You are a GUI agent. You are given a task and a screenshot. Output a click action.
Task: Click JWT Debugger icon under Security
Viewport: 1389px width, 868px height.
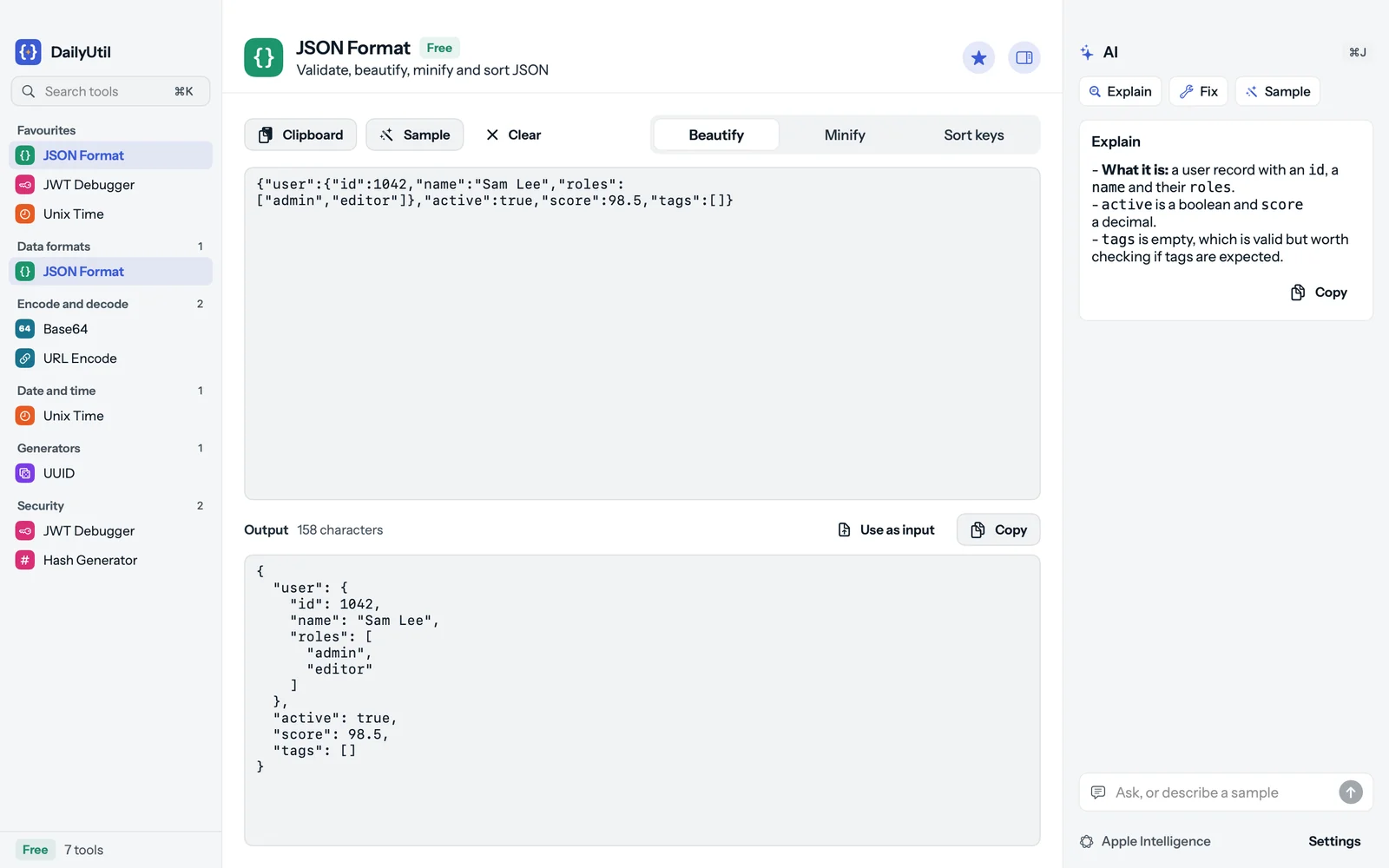tap(25, 531)
